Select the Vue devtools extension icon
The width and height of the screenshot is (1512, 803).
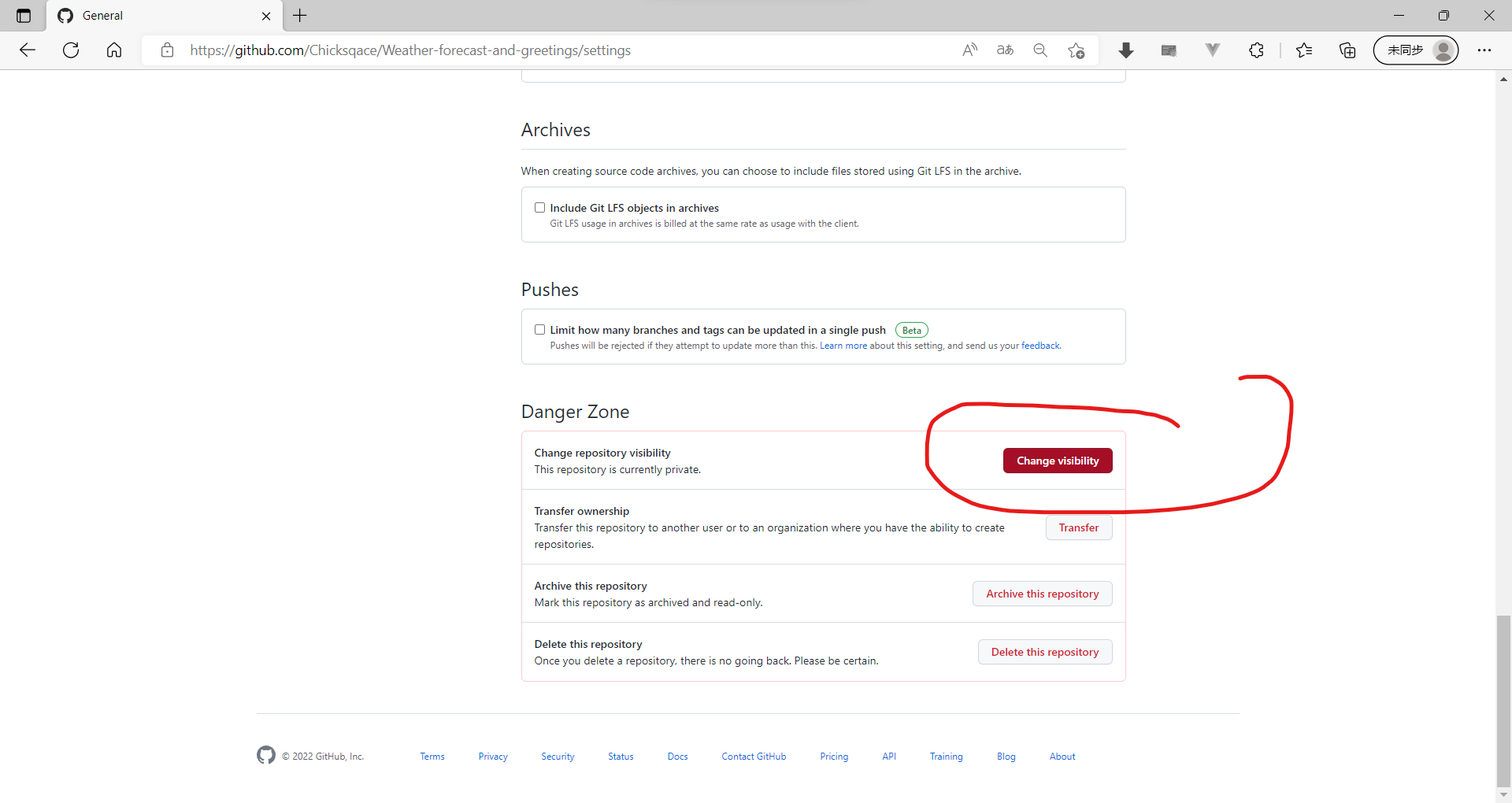1212,50
